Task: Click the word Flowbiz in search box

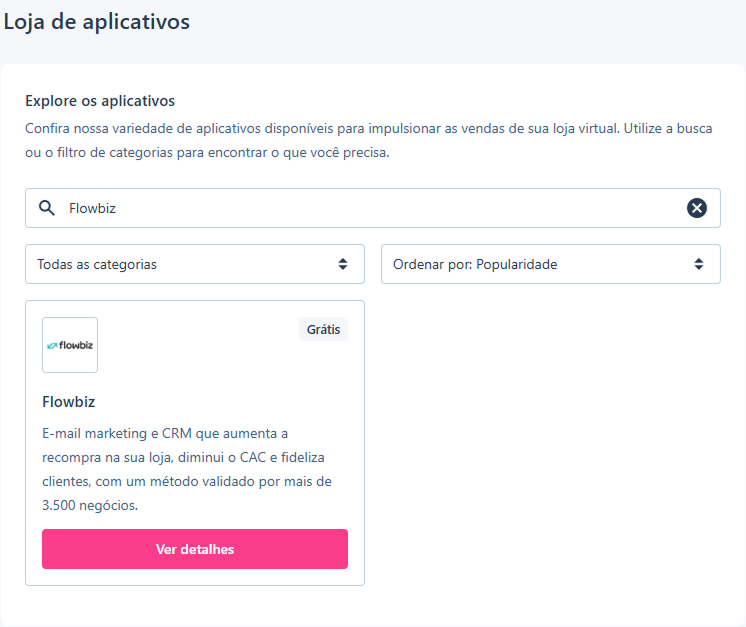Action: (x=92, y=208)
